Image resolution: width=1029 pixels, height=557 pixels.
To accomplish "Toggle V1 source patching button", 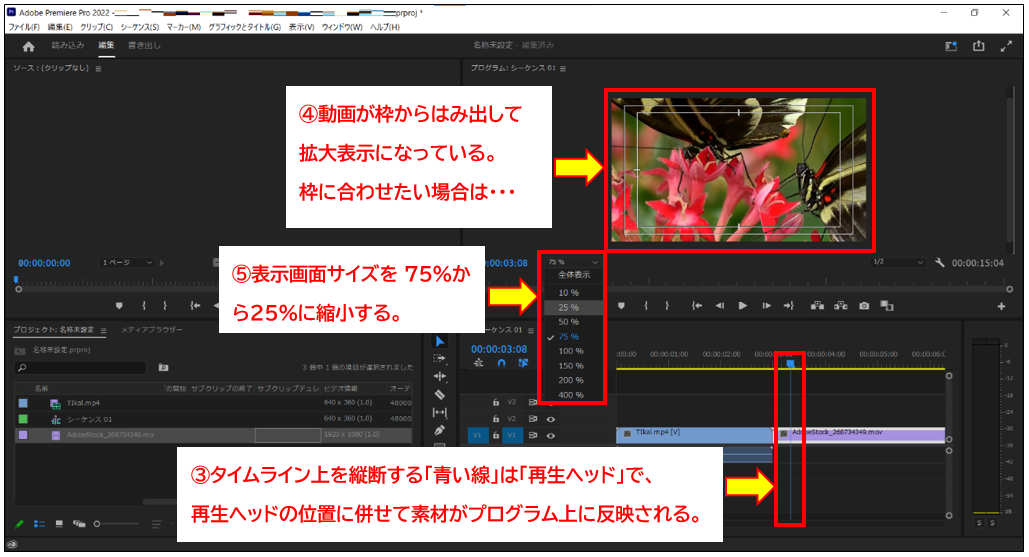I will [x=477, y=435].
